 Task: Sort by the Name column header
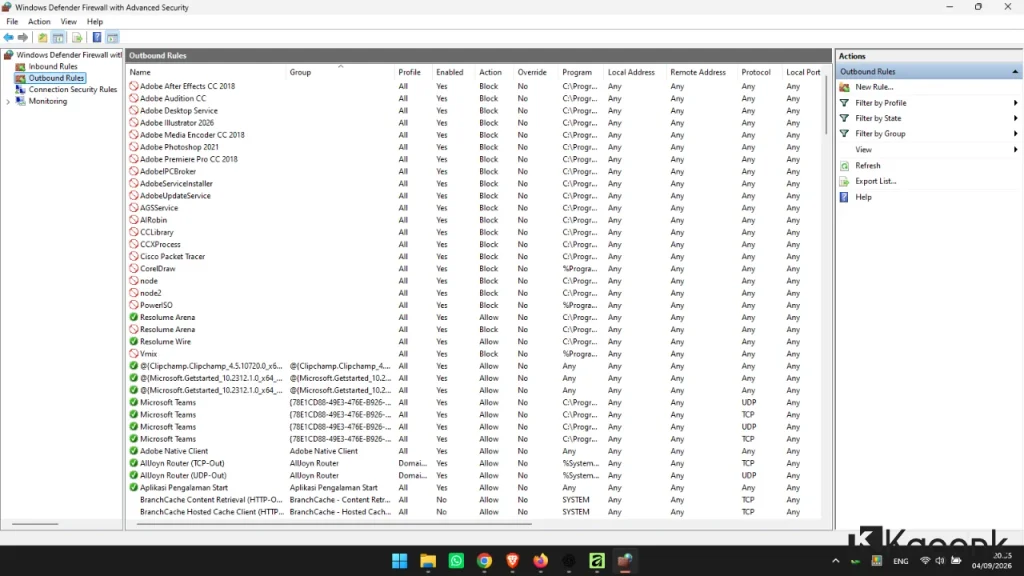[x=206, y=72]
